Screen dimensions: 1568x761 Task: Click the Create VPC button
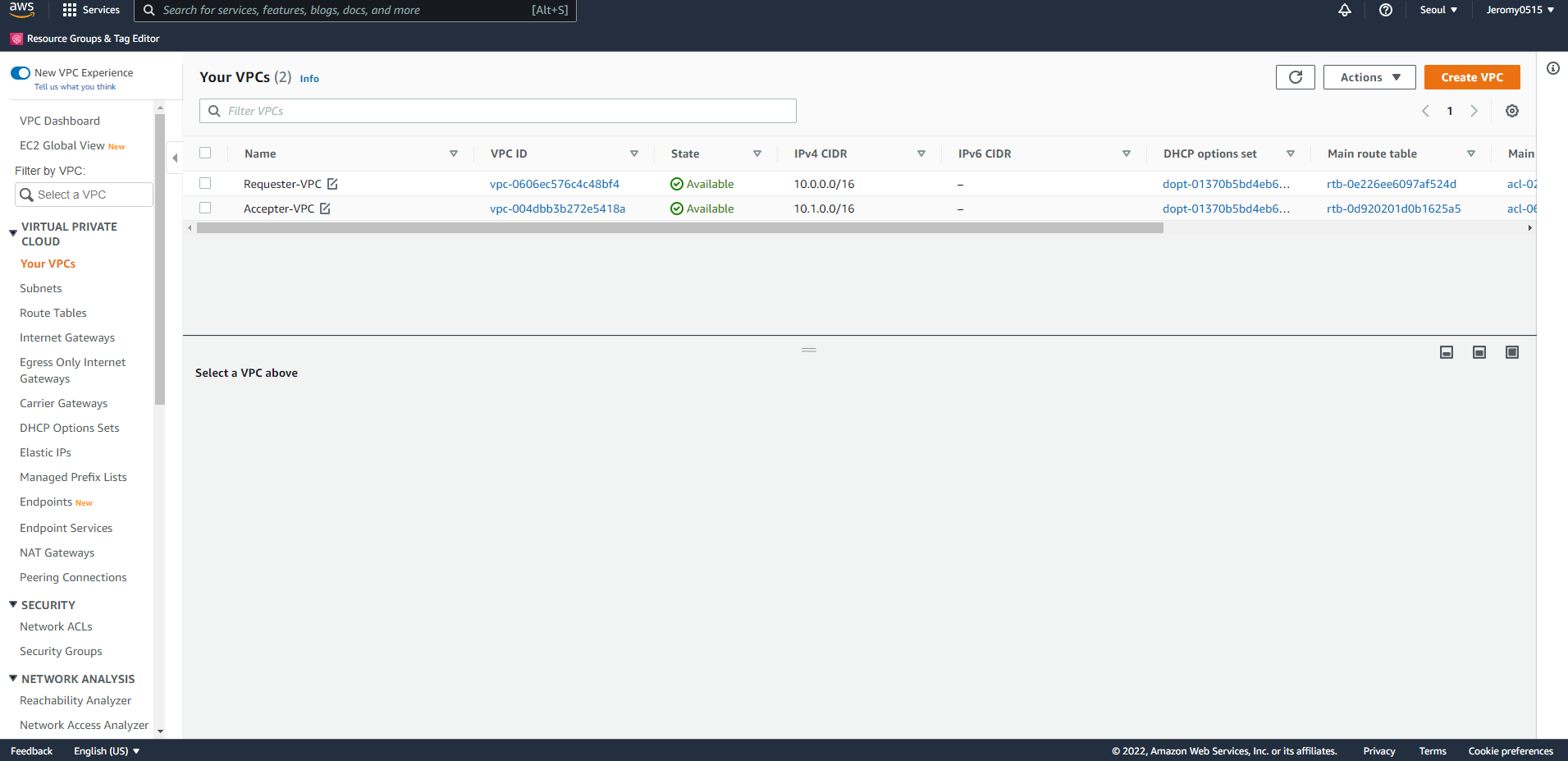coord(1472,77)
